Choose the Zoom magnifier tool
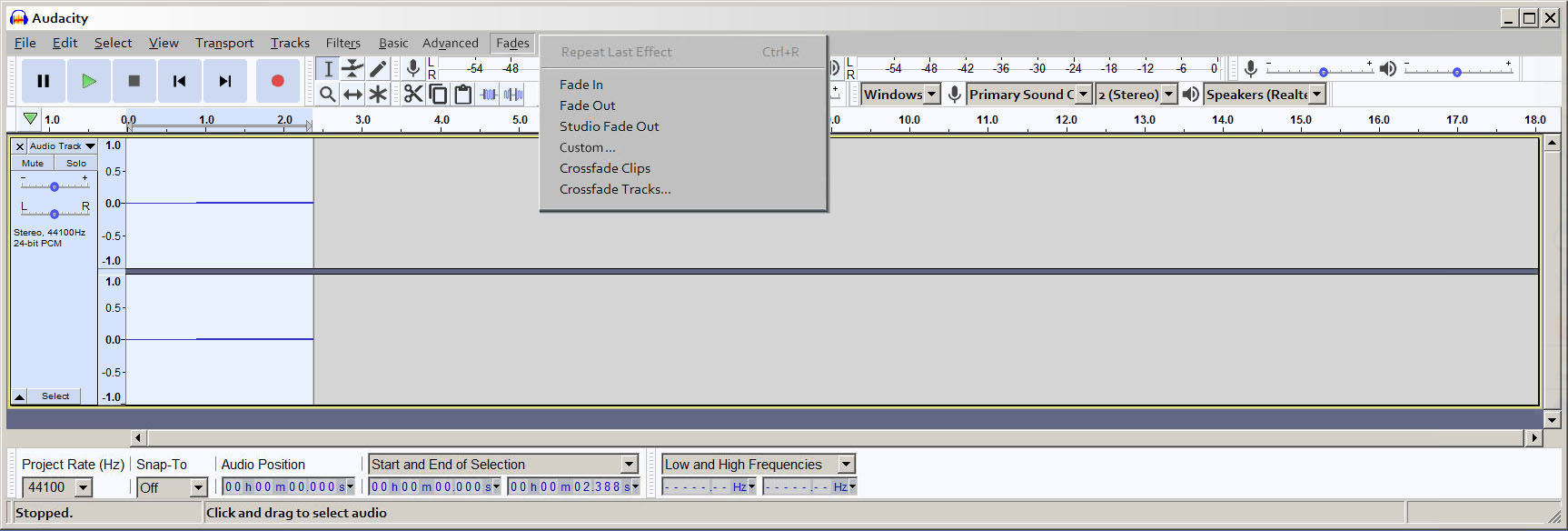The image size is (1568, 531). (x=328, y=94)
